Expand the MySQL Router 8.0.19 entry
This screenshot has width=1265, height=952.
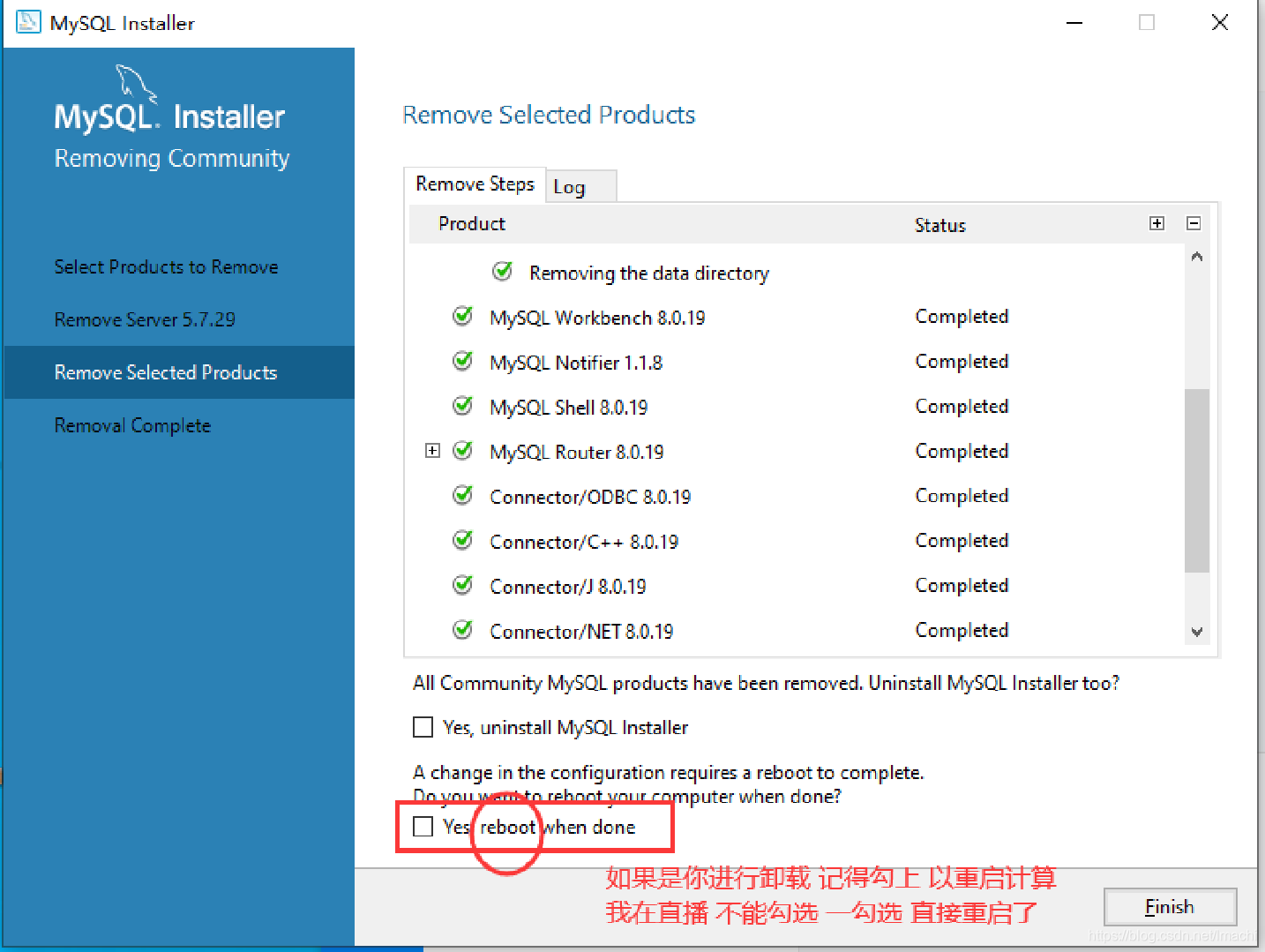point(431,450)
